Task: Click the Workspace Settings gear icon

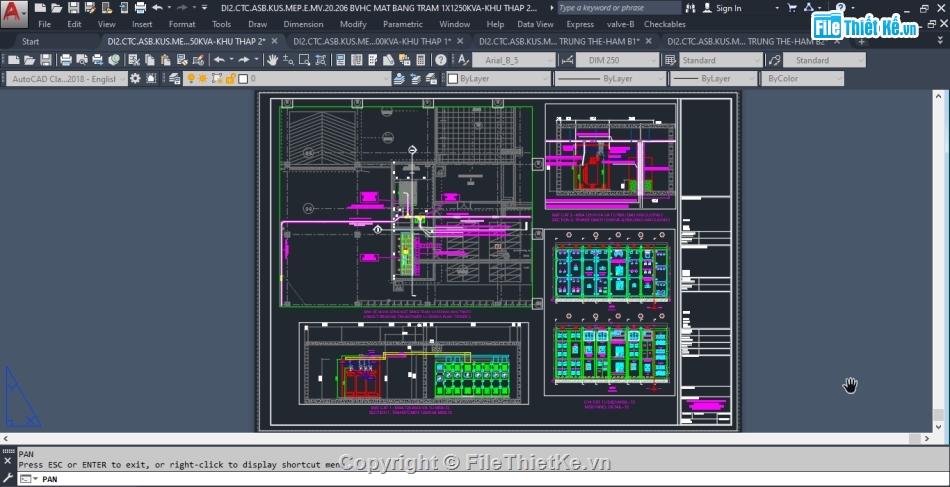Action: [135, 79]
